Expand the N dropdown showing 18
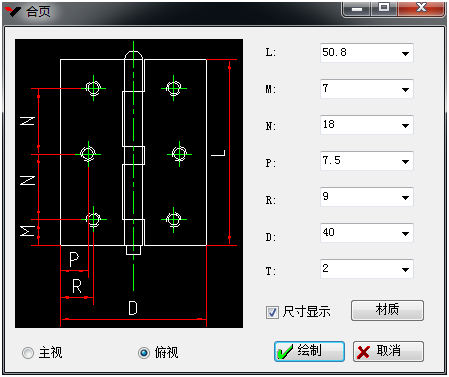The image size is (449, 377). (405, 125)
